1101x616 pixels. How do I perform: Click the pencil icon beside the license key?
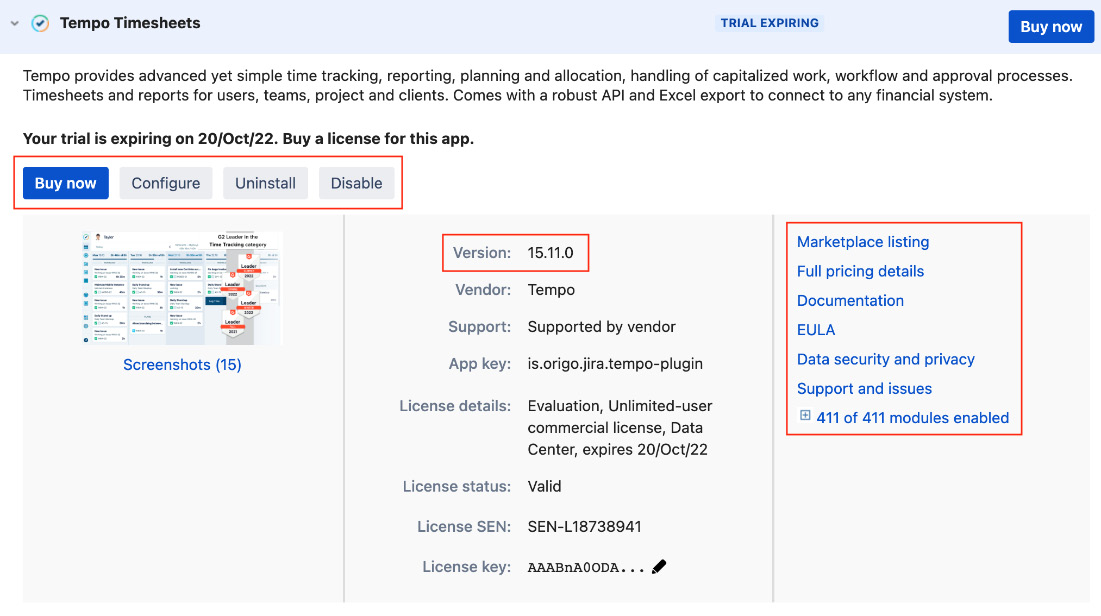tap(659, 566)
